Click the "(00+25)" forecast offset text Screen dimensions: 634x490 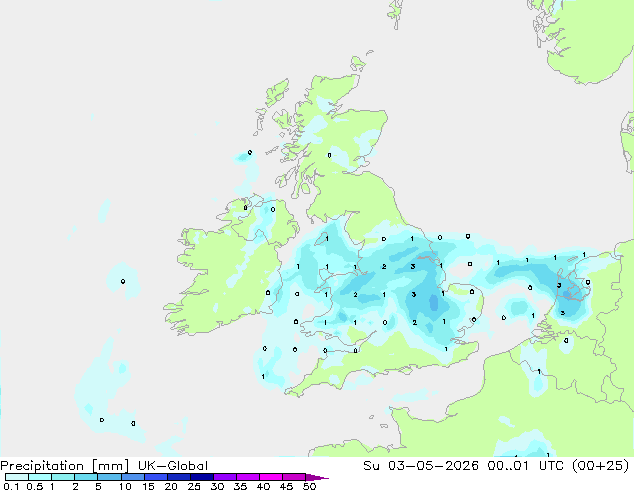pos(600,466)
